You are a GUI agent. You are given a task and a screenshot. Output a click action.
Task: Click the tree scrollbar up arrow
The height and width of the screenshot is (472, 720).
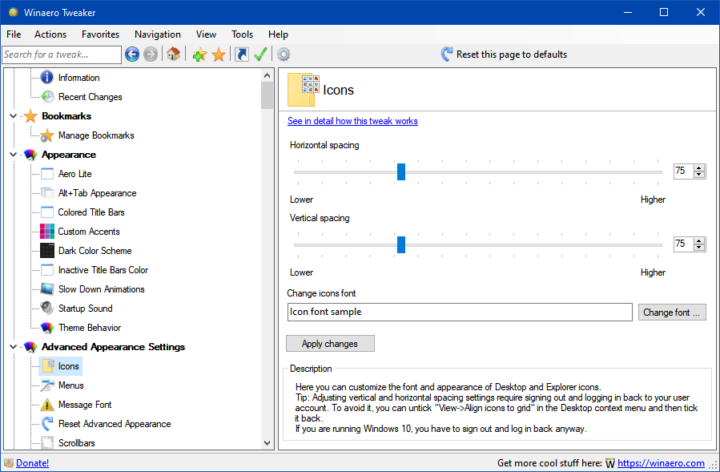pos(267,75)
